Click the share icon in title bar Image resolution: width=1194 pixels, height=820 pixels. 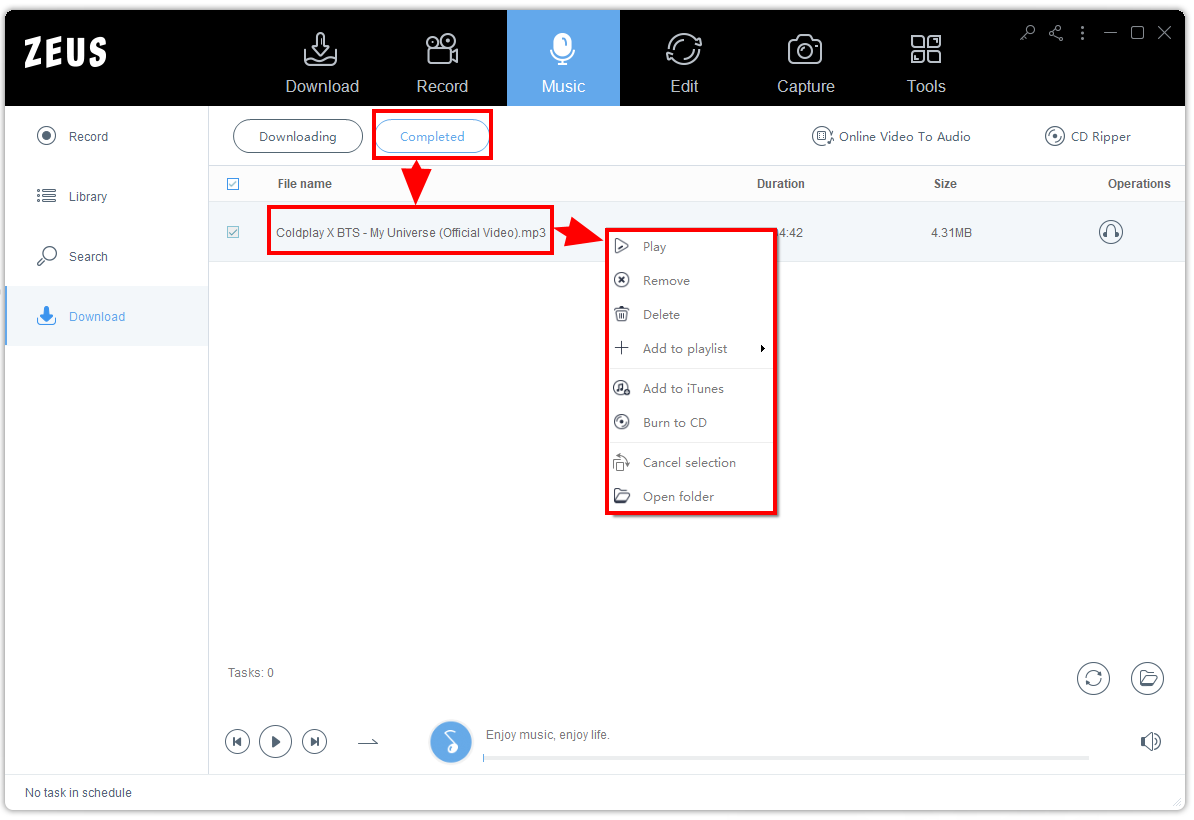click(x=1055, y=33)
